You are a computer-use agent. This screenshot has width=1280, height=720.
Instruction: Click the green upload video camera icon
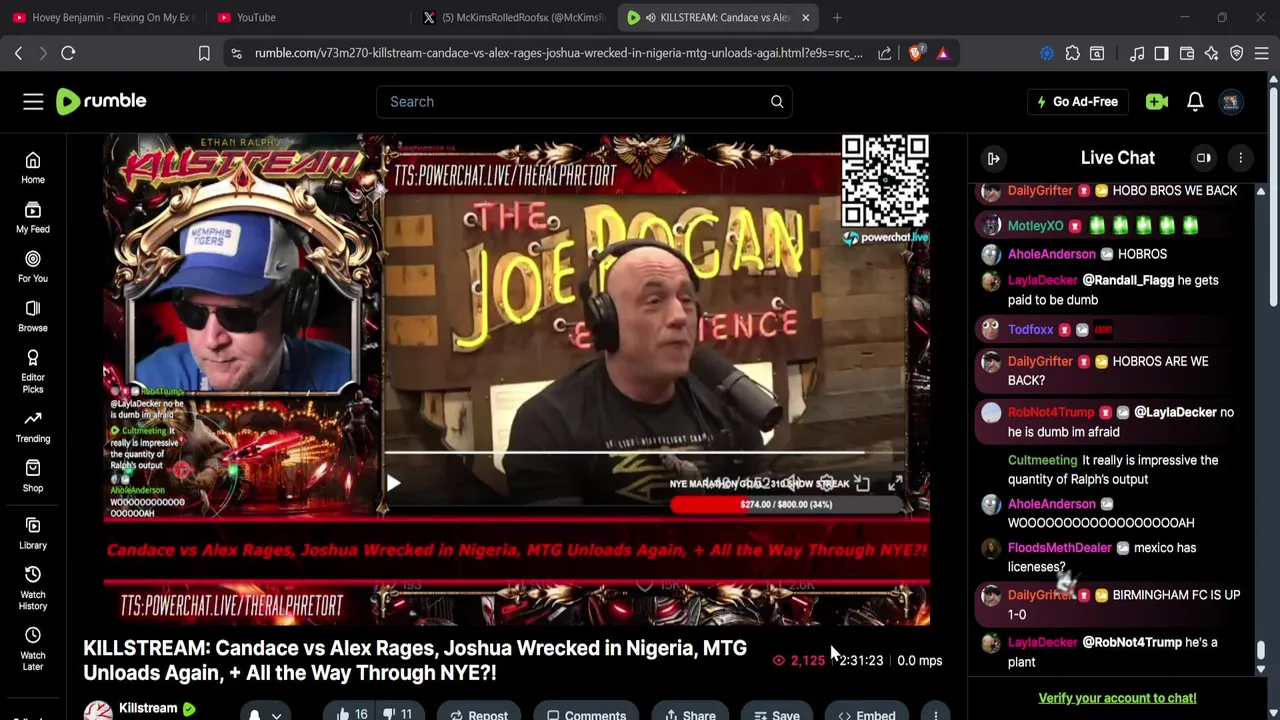1157,101
